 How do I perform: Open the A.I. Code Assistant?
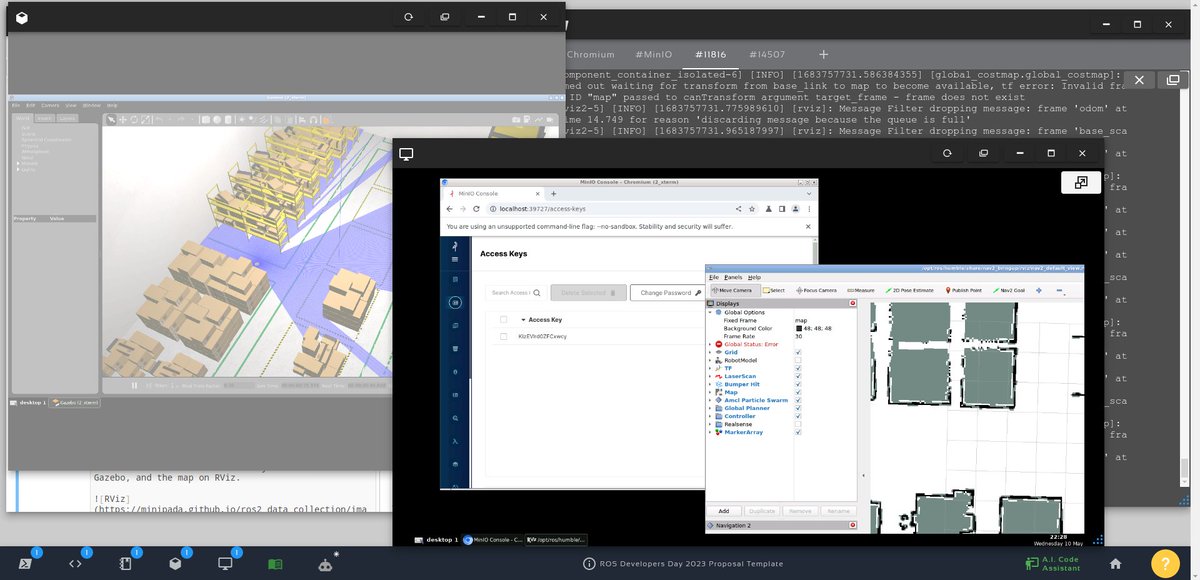point(1054,564)
